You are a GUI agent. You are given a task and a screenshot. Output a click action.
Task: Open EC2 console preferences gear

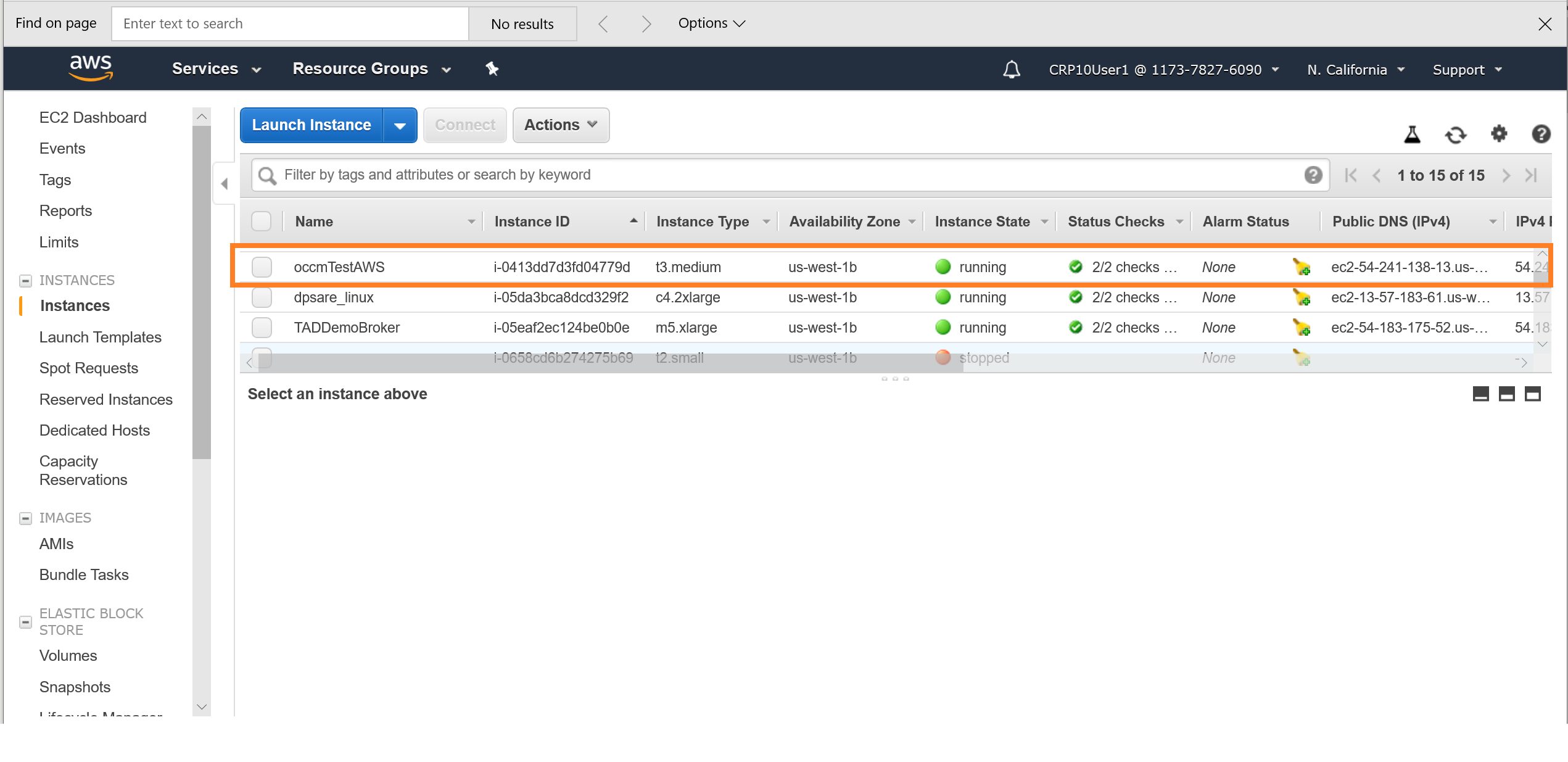click(x=1498, y=135)
